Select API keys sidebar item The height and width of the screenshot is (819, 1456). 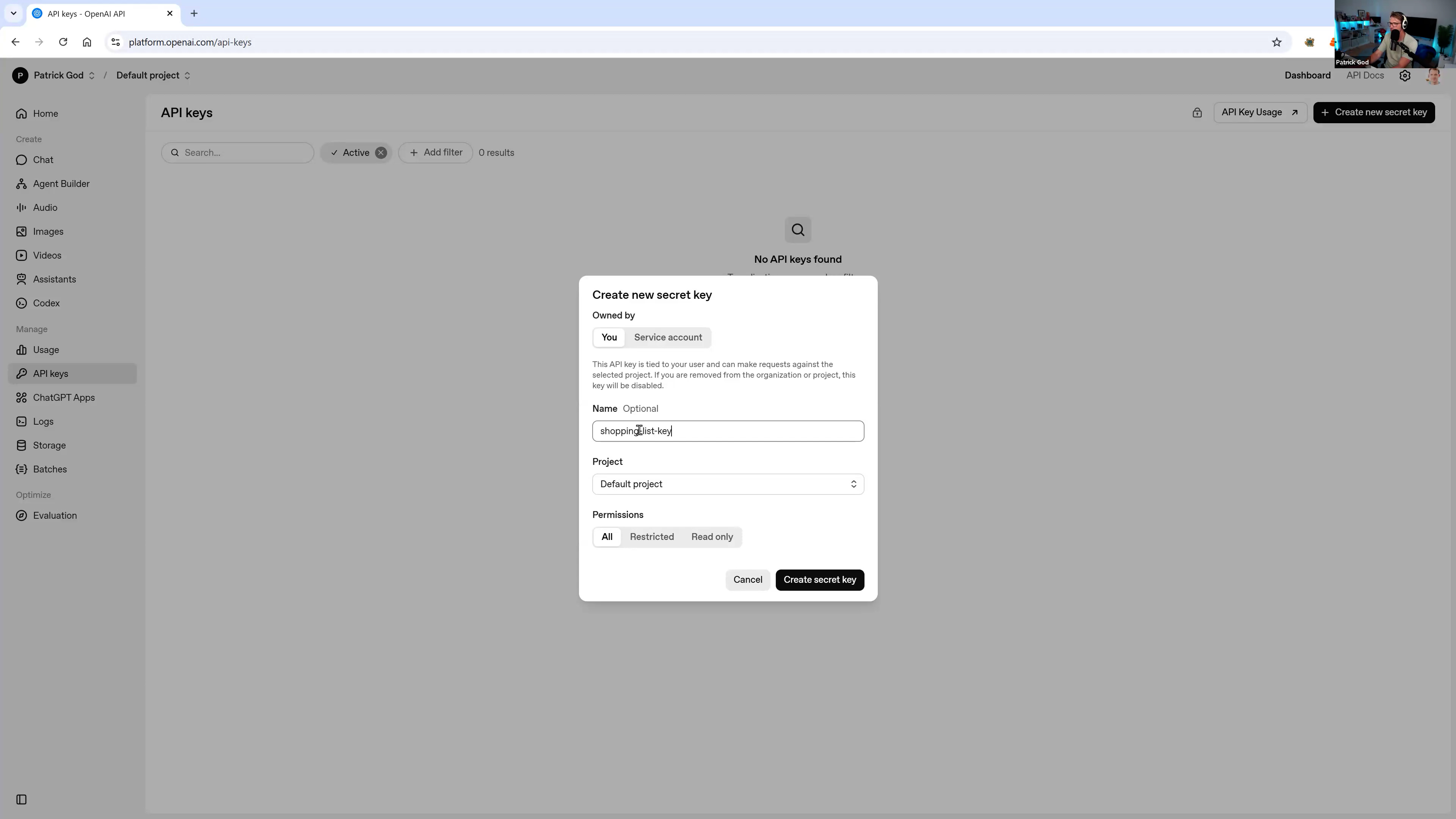pyautogui.click(x=72, y=373)
